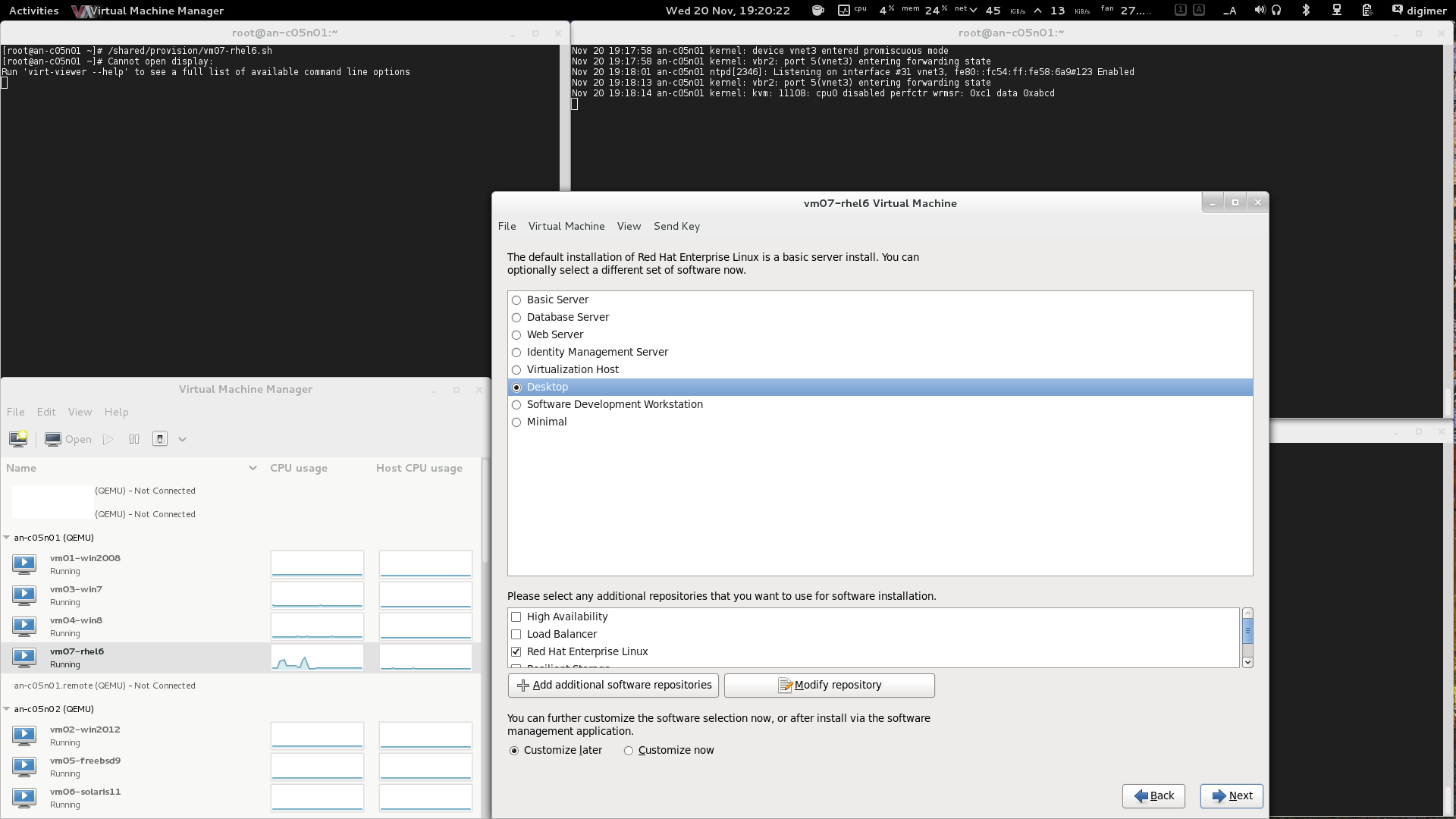This screenshot has width=1456, height=819.
Task: Click the chat status icon beside digimer
Action: [1397, 10]
